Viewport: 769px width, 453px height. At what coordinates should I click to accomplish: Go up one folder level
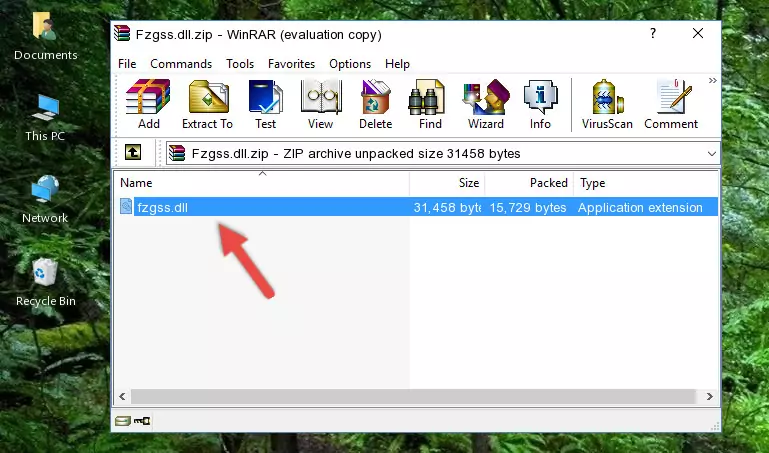coord(133,152)
